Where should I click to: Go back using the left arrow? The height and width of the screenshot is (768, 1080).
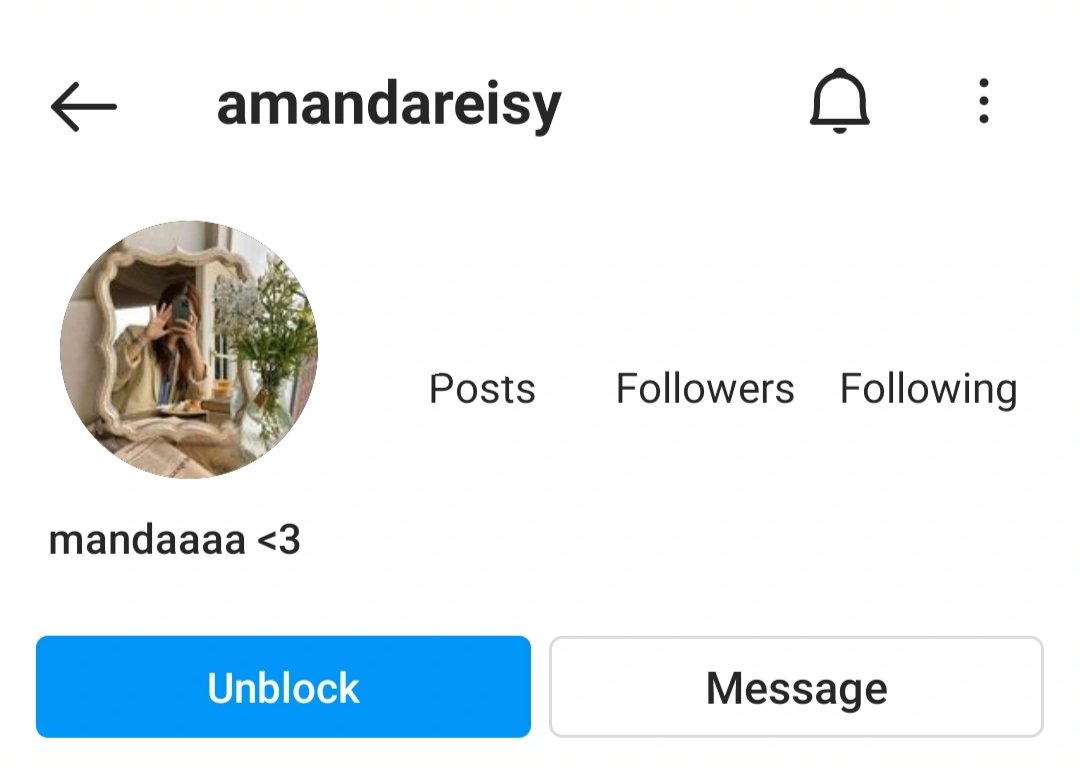tap(83, 106)
